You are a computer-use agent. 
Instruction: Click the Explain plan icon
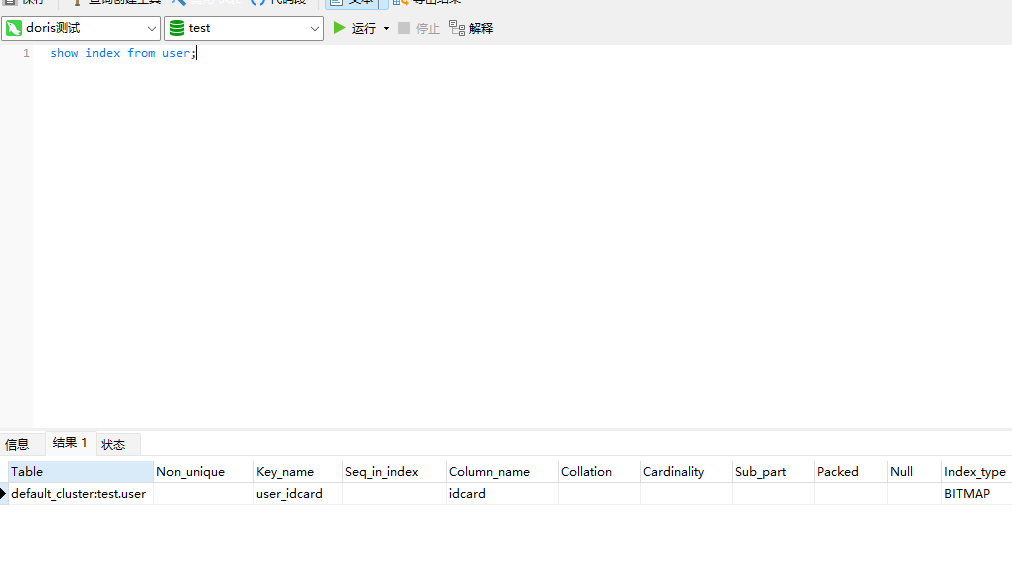457,28
